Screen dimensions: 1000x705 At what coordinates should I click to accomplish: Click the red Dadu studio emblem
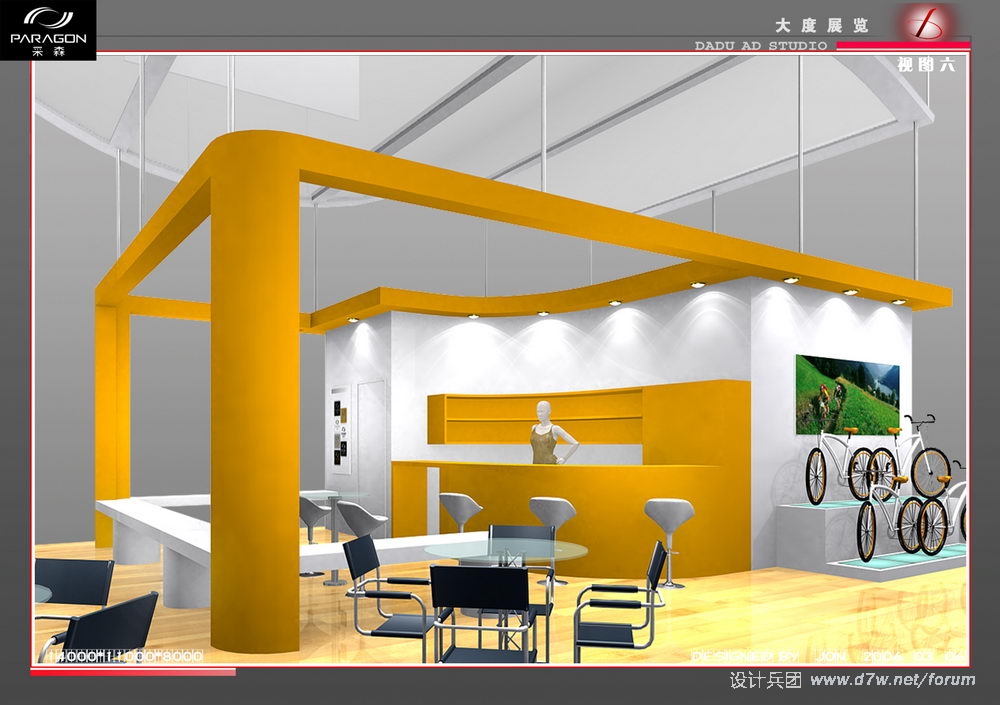(925, 21)
